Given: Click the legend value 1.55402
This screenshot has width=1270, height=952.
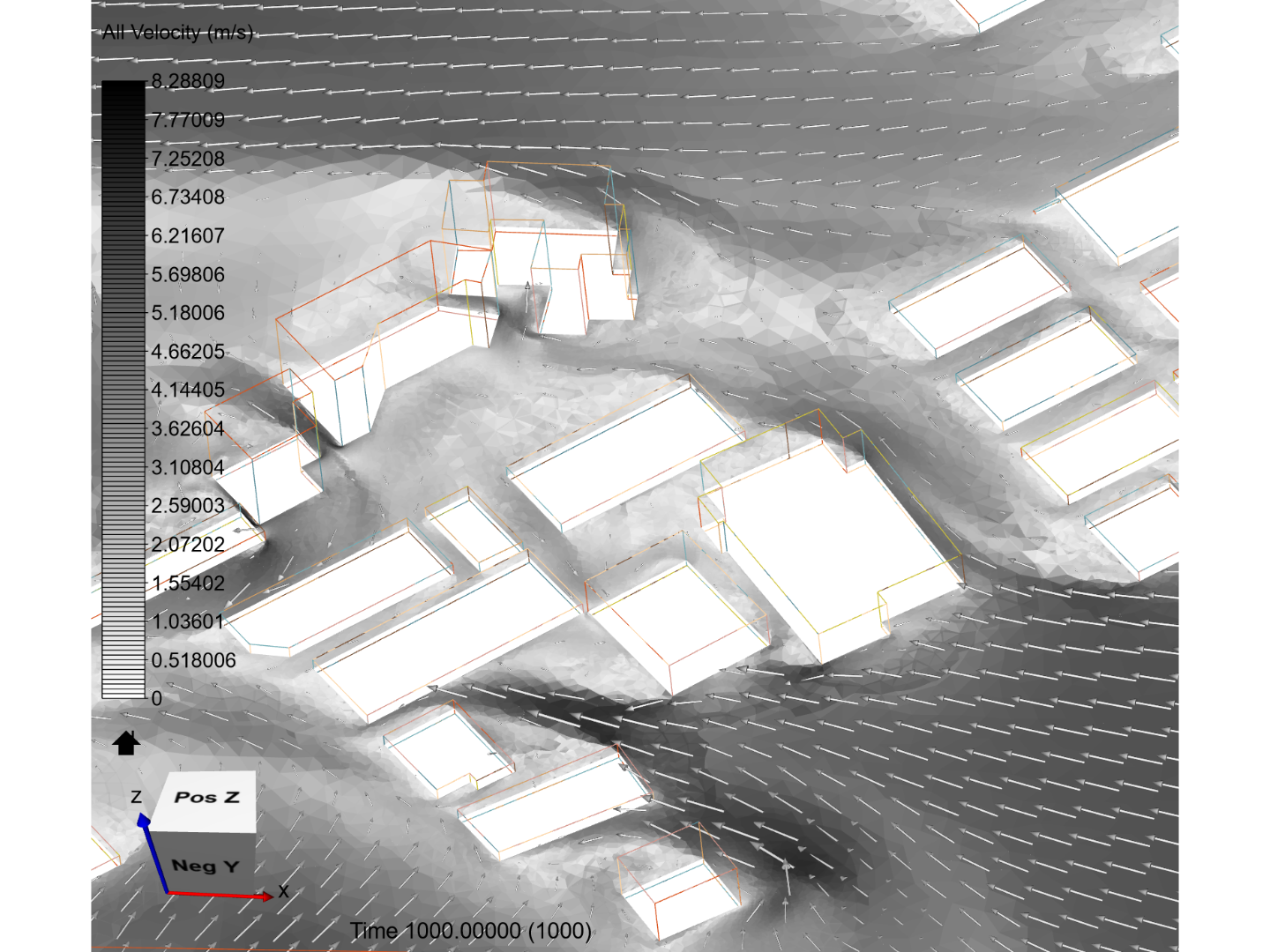Looking at the screenshot, I should tap(188, 583).
